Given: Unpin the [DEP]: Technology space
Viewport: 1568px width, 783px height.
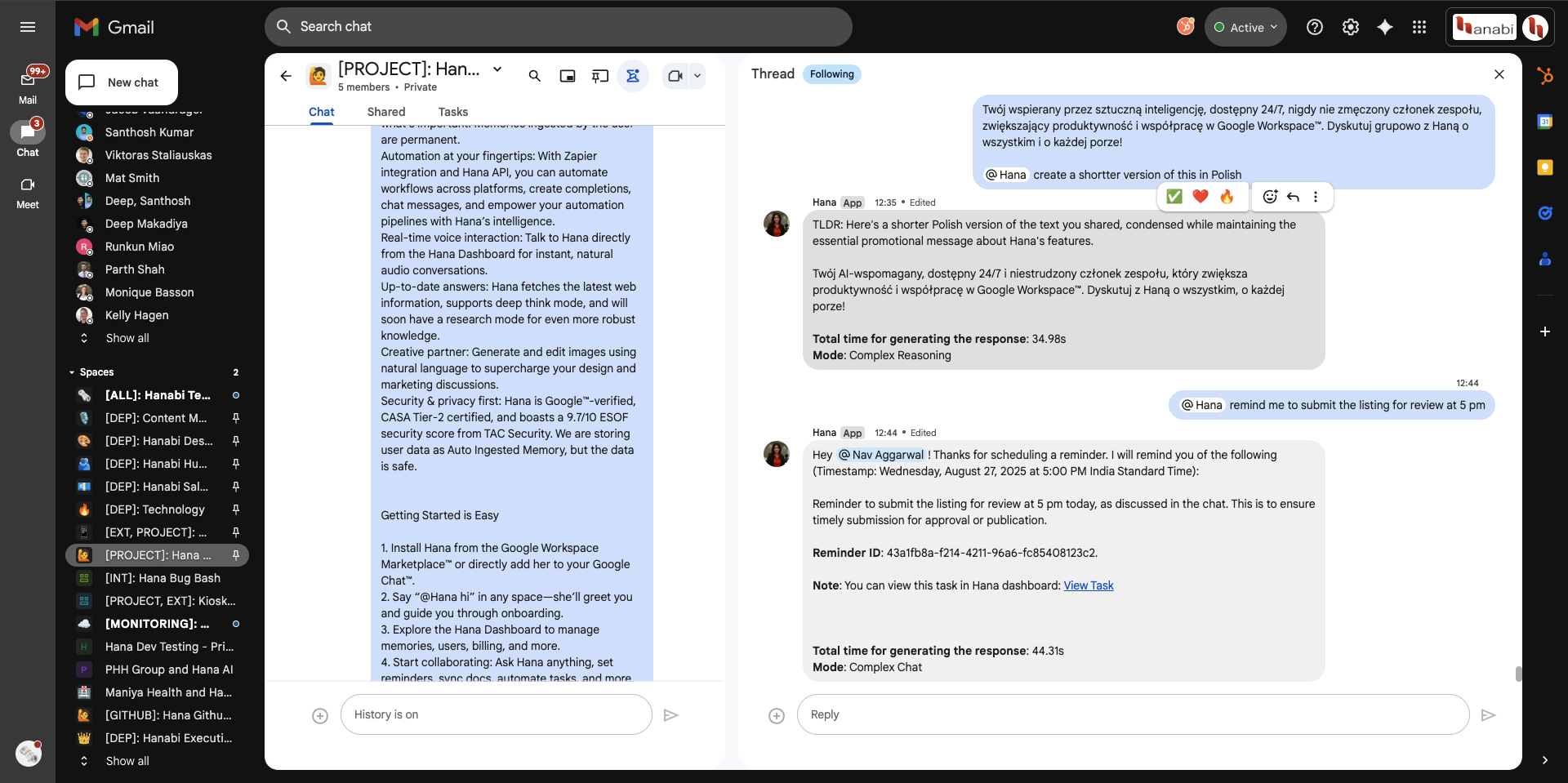Looking at the screenshot, I should tap(236, 509).
